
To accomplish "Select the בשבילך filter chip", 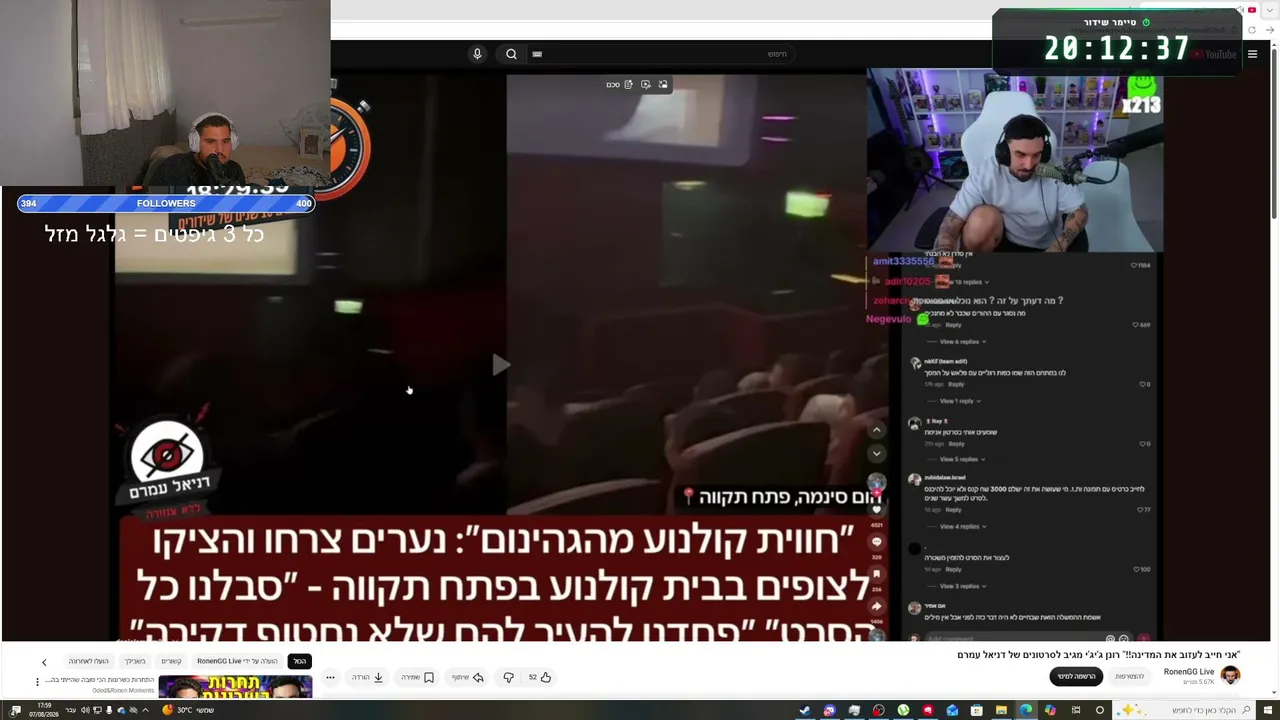I will pyautogui.click(x=135, y=661).
